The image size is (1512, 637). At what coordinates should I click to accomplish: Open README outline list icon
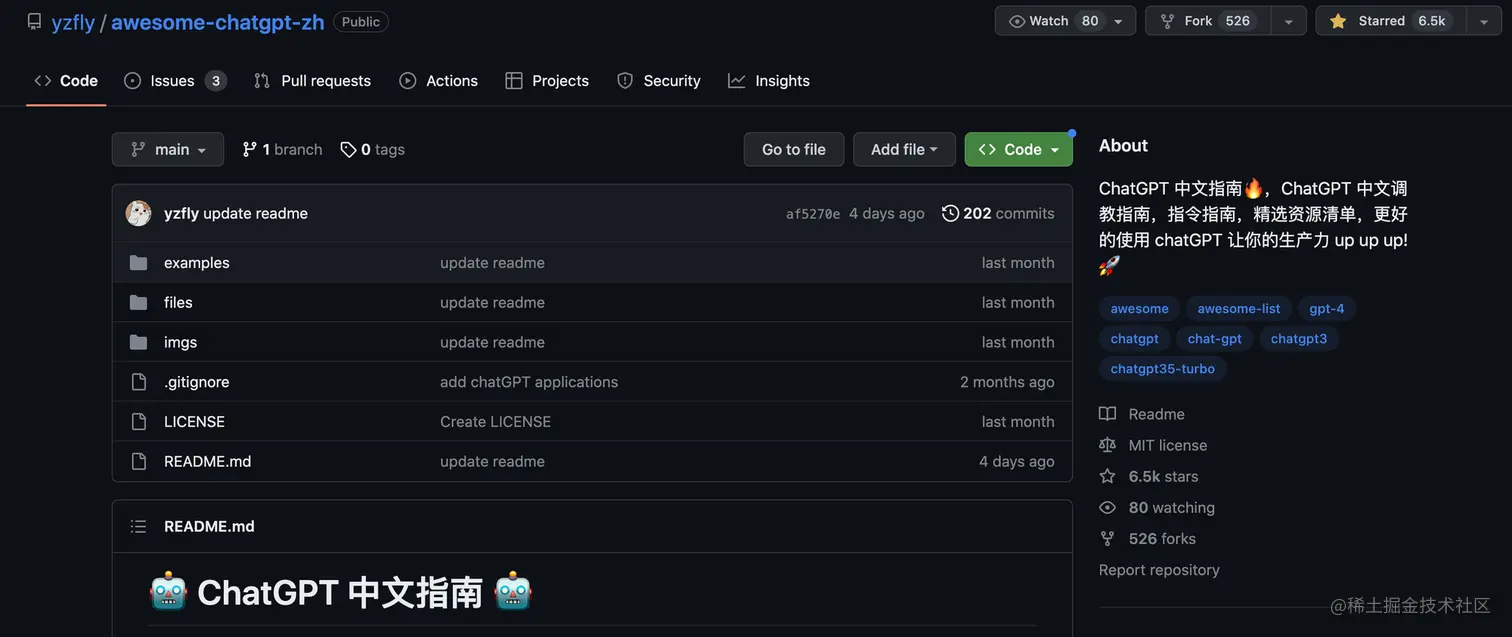pos(138,526)
